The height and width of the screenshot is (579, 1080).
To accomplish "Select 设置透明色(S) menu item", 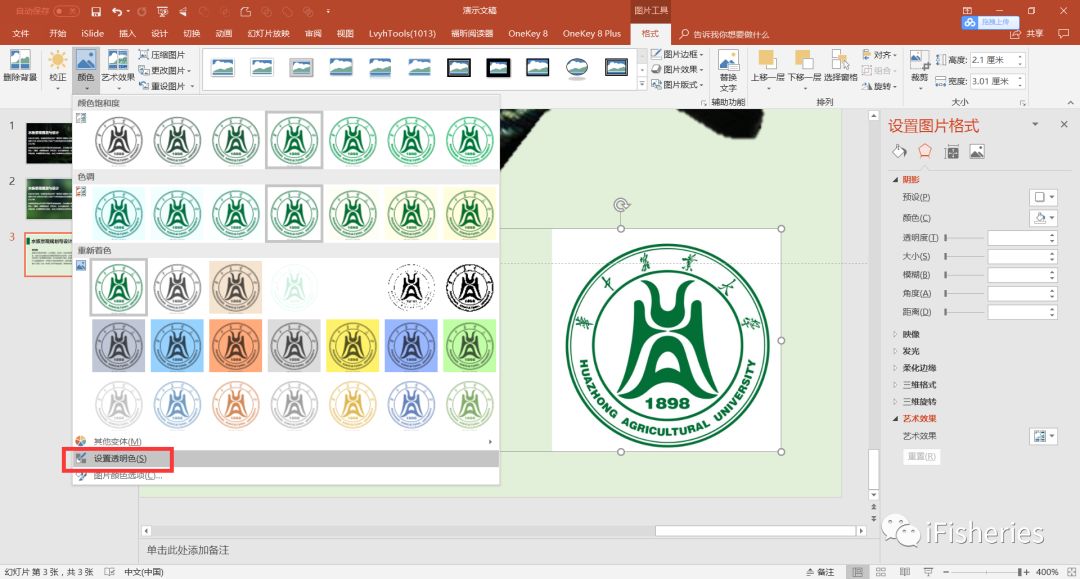I will pos(285,459).
